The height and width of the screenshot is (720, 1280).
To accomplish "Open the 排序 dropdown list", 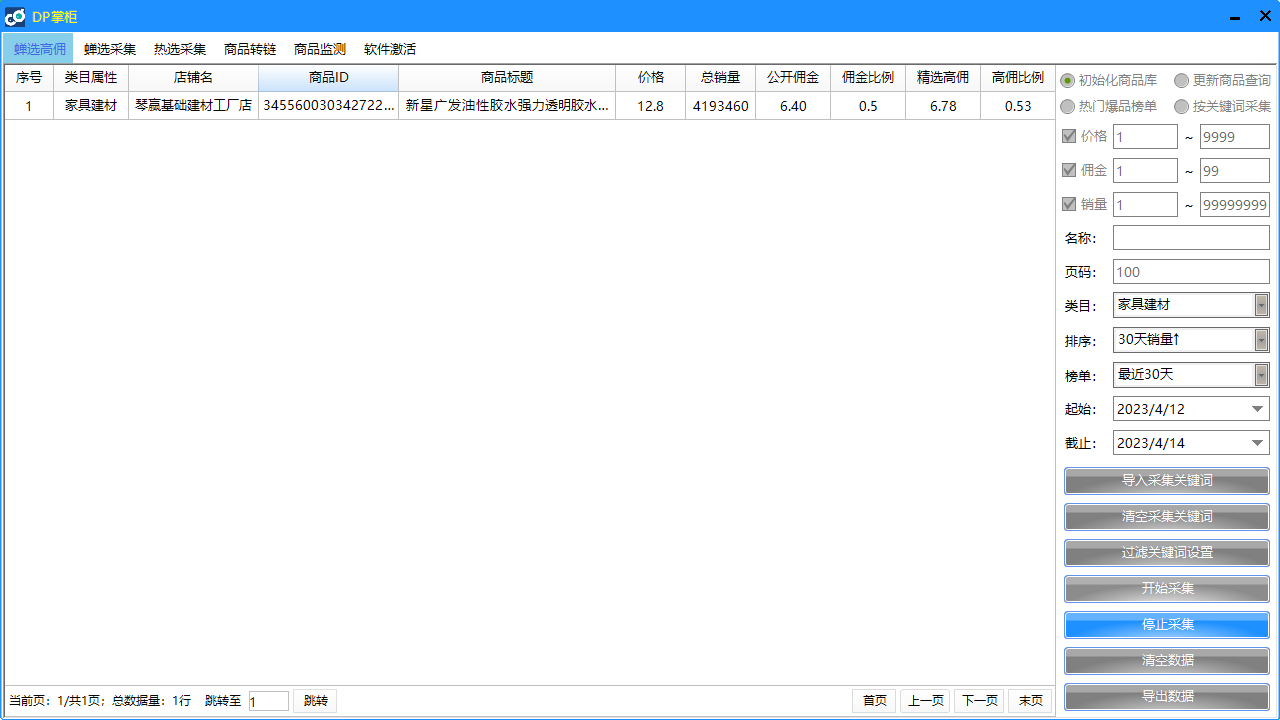I will pos(1261,340).
